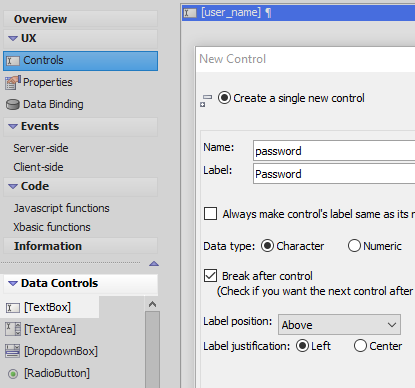This screenshot has height=388, width=415.
Task: Open the Properties pane
Action: 39,82
